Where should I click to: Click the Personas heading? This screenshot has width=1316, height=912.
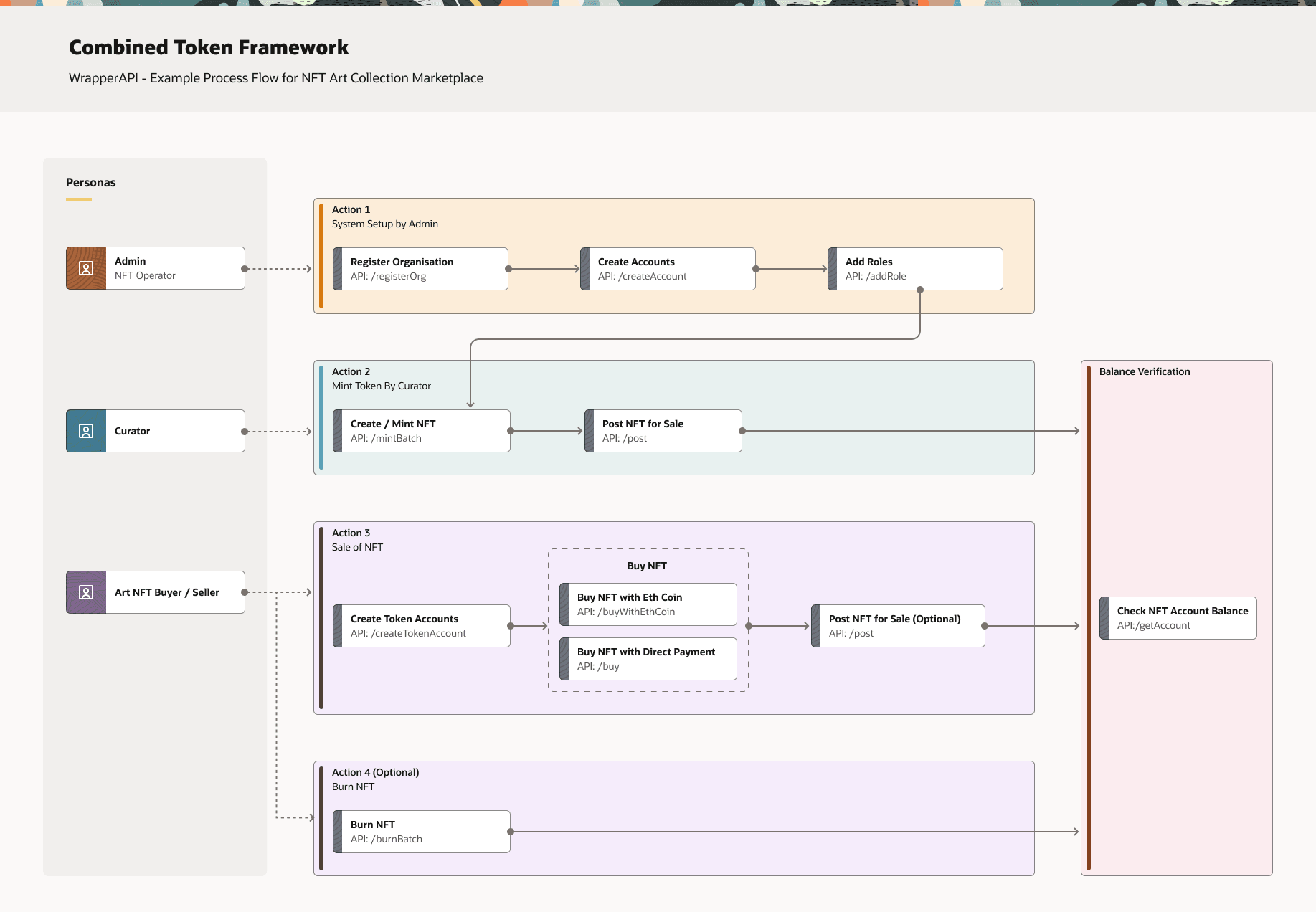point(91,182)
